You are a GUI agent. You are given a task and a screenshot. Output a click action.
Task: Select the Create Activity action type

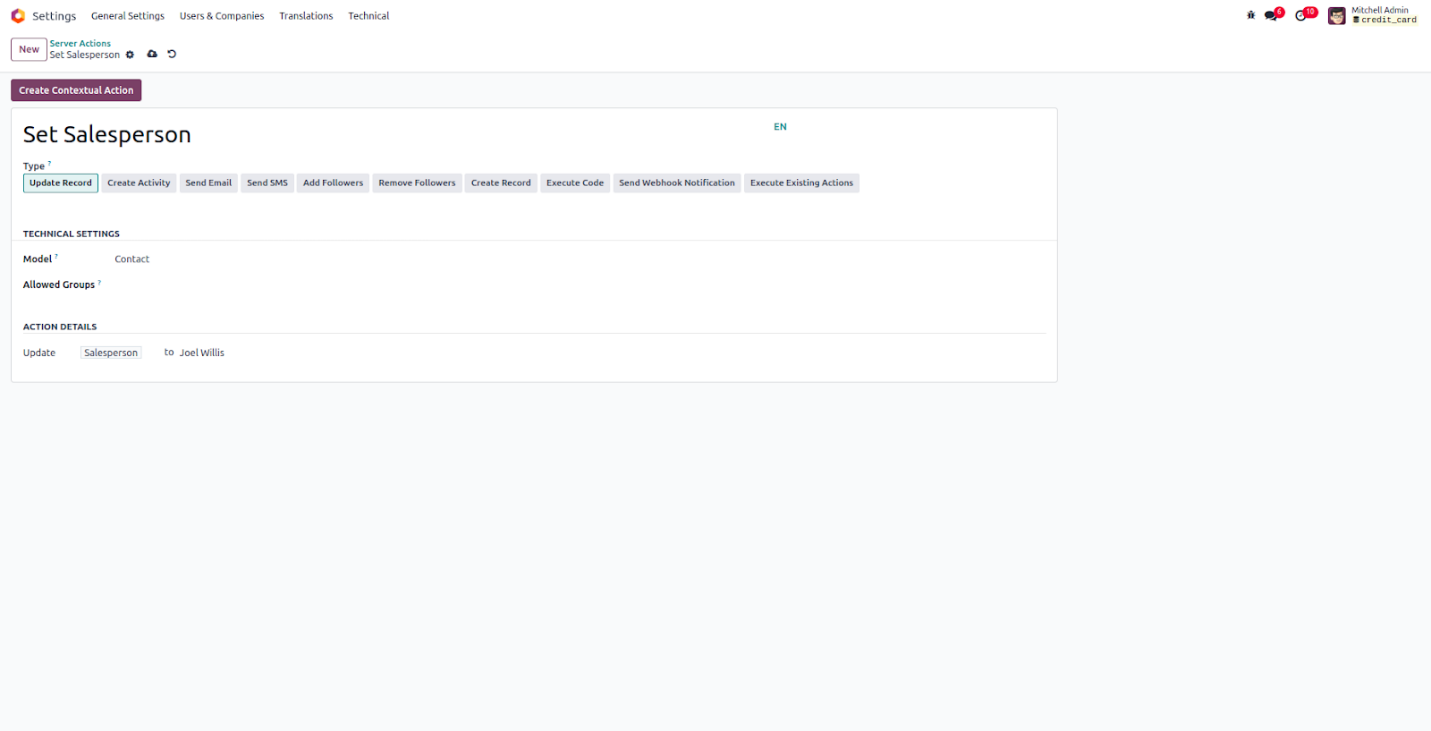click(x=139, y=183)
